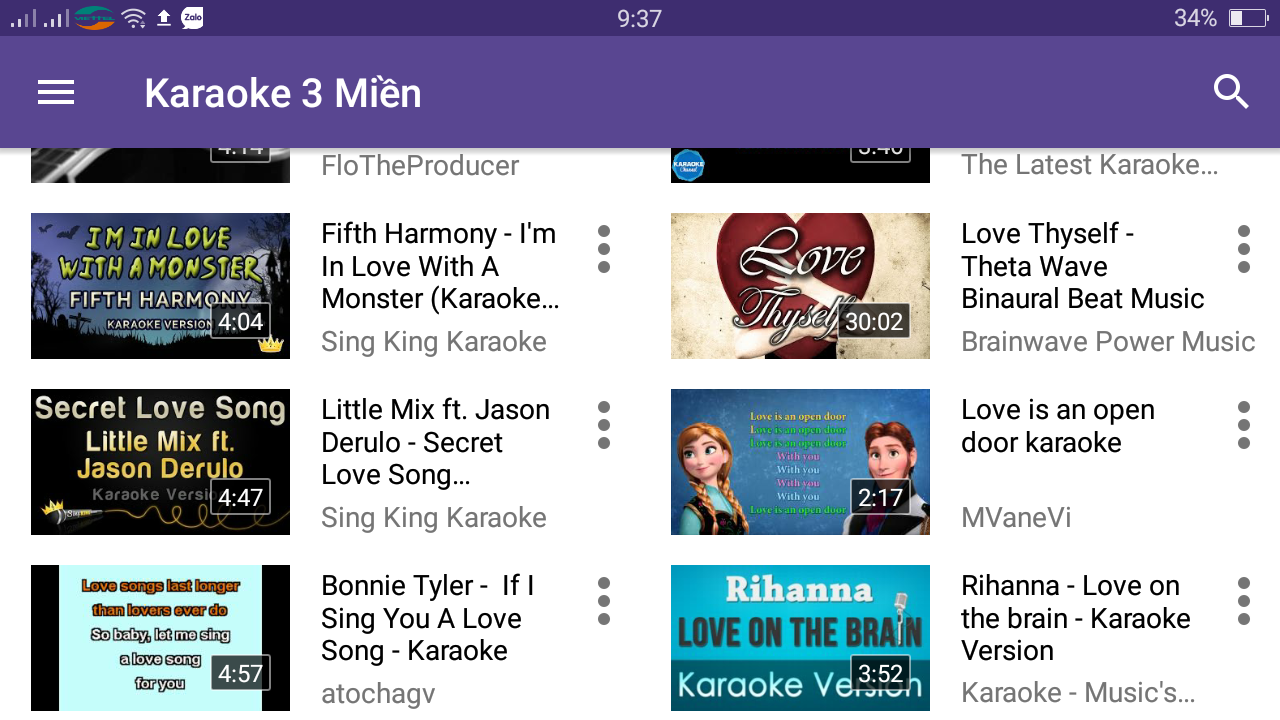Open the hamburger navigation menu
Viewport: 1280px width, 720px height.
tap(56, 93)
